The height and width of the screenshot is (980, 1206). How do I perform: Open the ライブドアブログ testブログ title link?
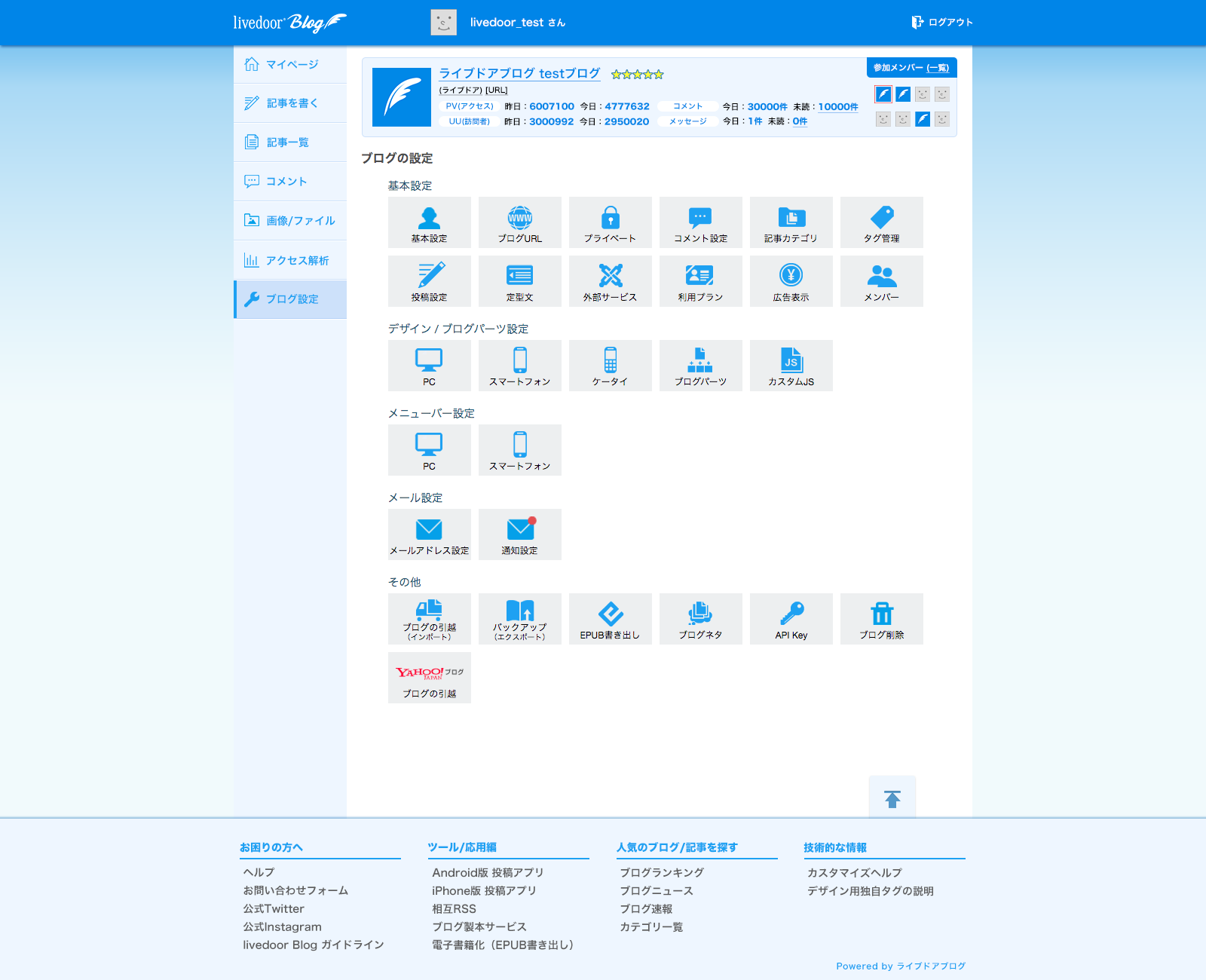pyautogui.click(x=519, y=73)
